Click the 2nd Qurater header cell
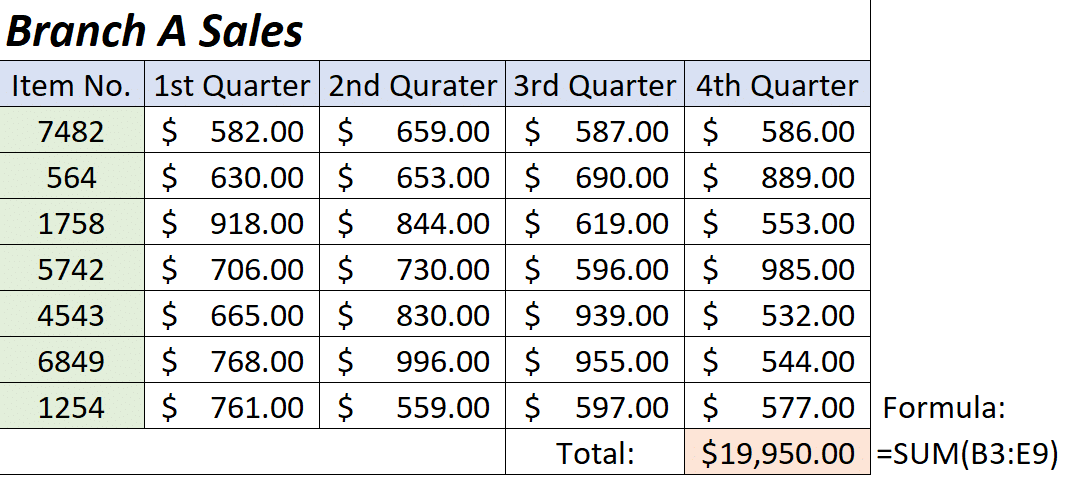This screenshot has width=1081, height=479. [x=412, y=86]
